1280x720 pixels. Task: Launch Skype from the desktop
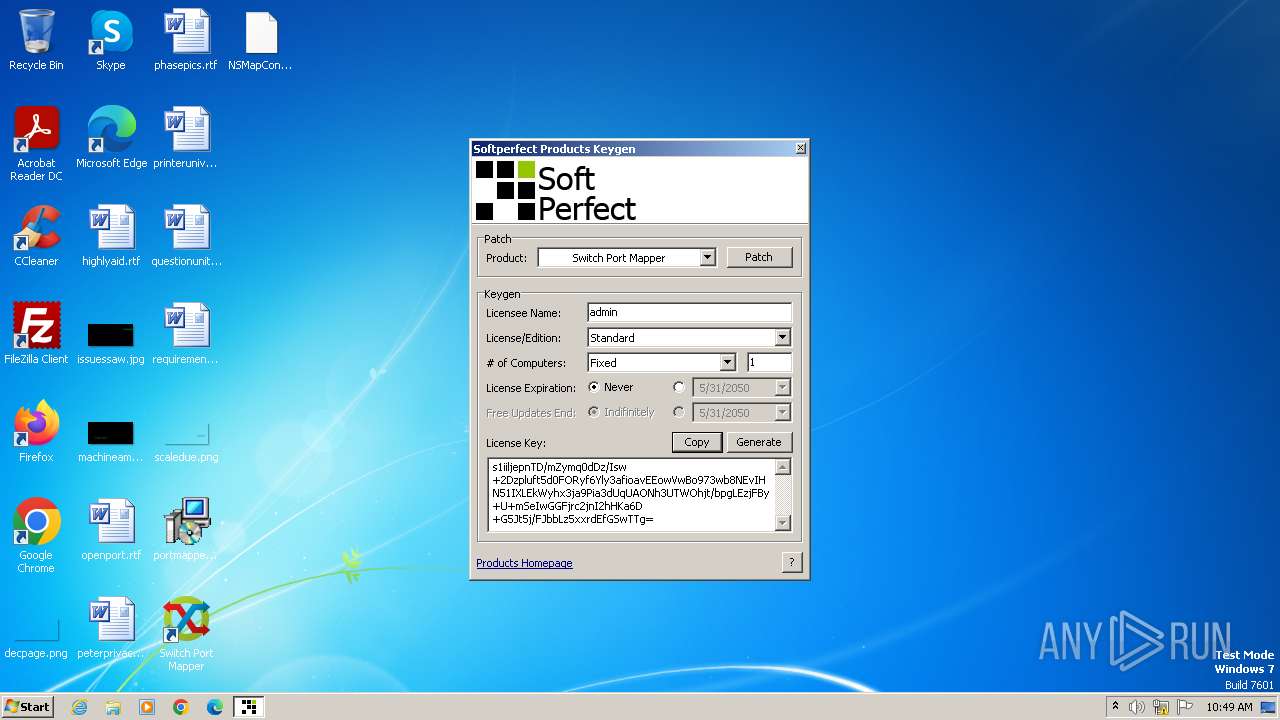[111, 40]
